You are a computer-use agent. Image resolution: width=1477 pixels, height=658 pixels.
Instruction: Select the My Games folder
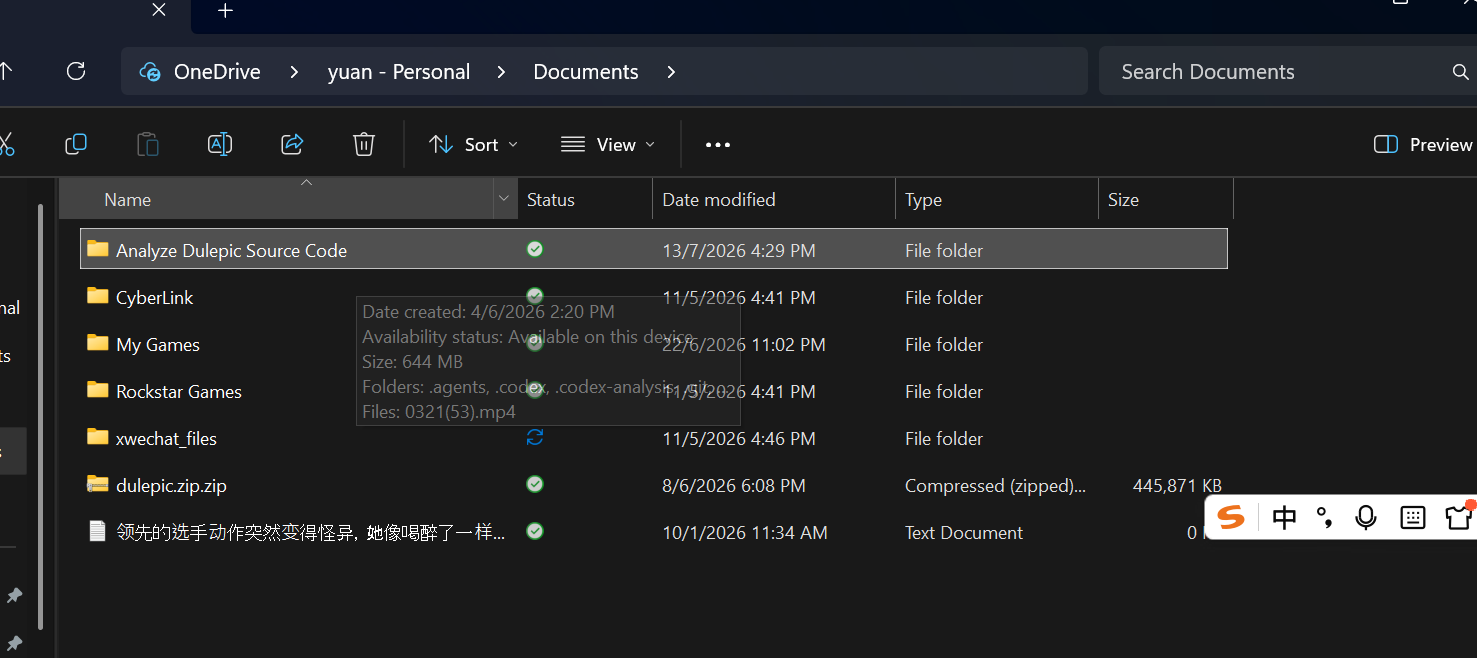click(x=158, y=344)
